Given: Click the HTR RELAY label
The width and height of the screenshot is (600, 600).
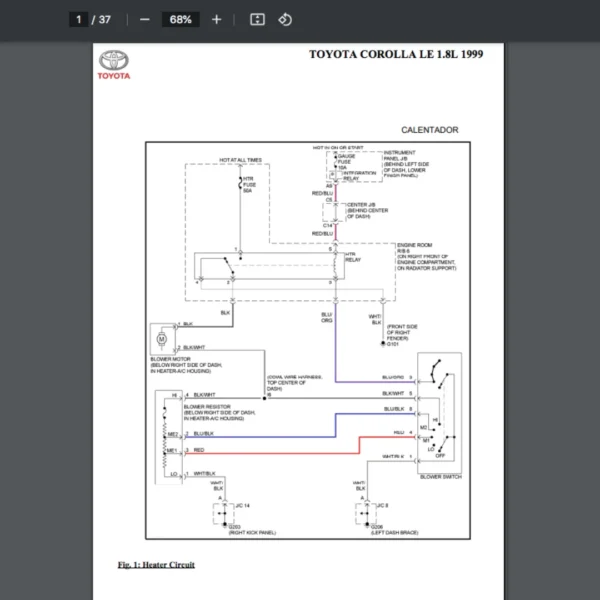Looking at the screenshot, I should tap(353, 257).
